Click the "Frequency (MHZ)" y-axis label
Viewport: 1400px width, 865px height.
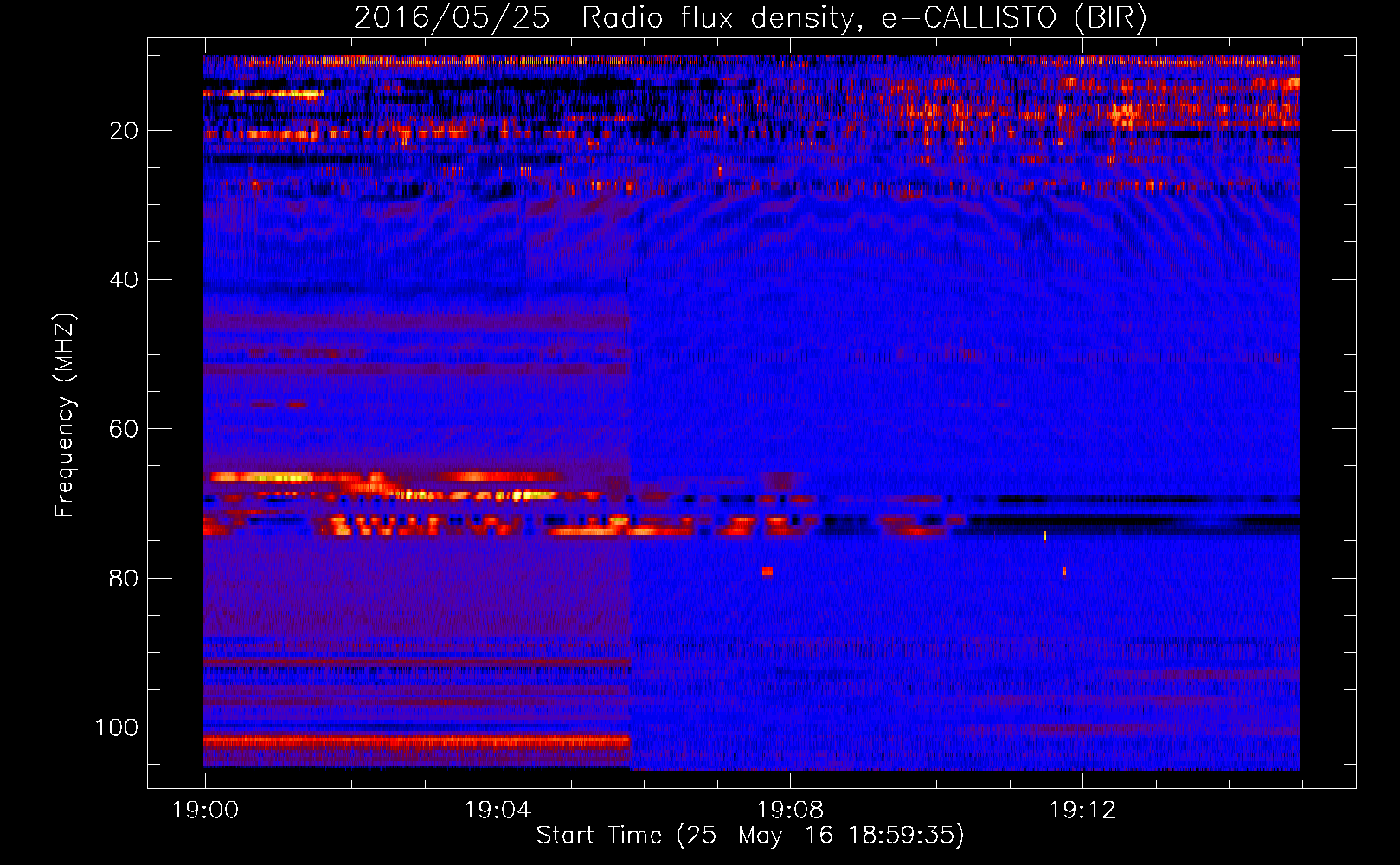tap(65, 415)
